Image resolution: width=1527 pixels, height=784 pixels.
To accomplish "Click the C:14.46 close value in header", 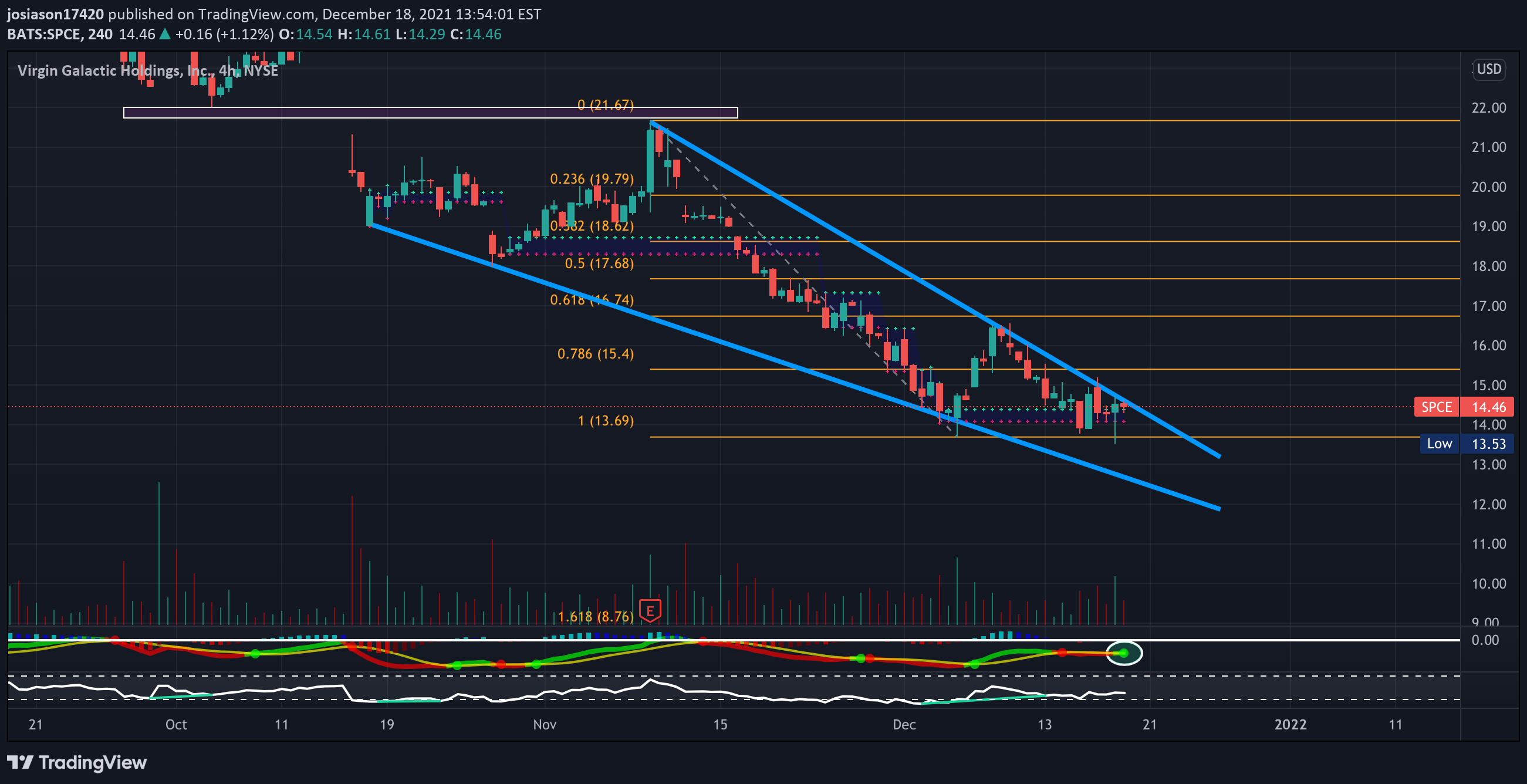I will [475, 35].
